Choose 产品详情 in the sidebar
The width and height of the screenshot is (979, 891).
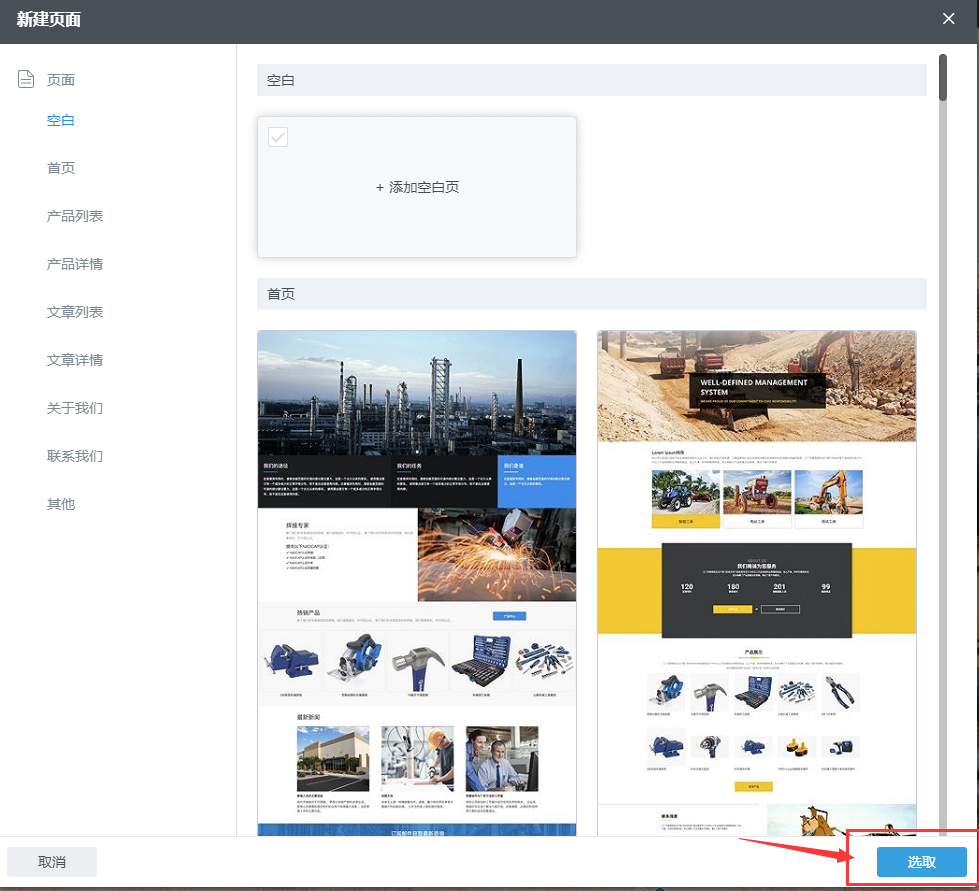click(75, 264)
